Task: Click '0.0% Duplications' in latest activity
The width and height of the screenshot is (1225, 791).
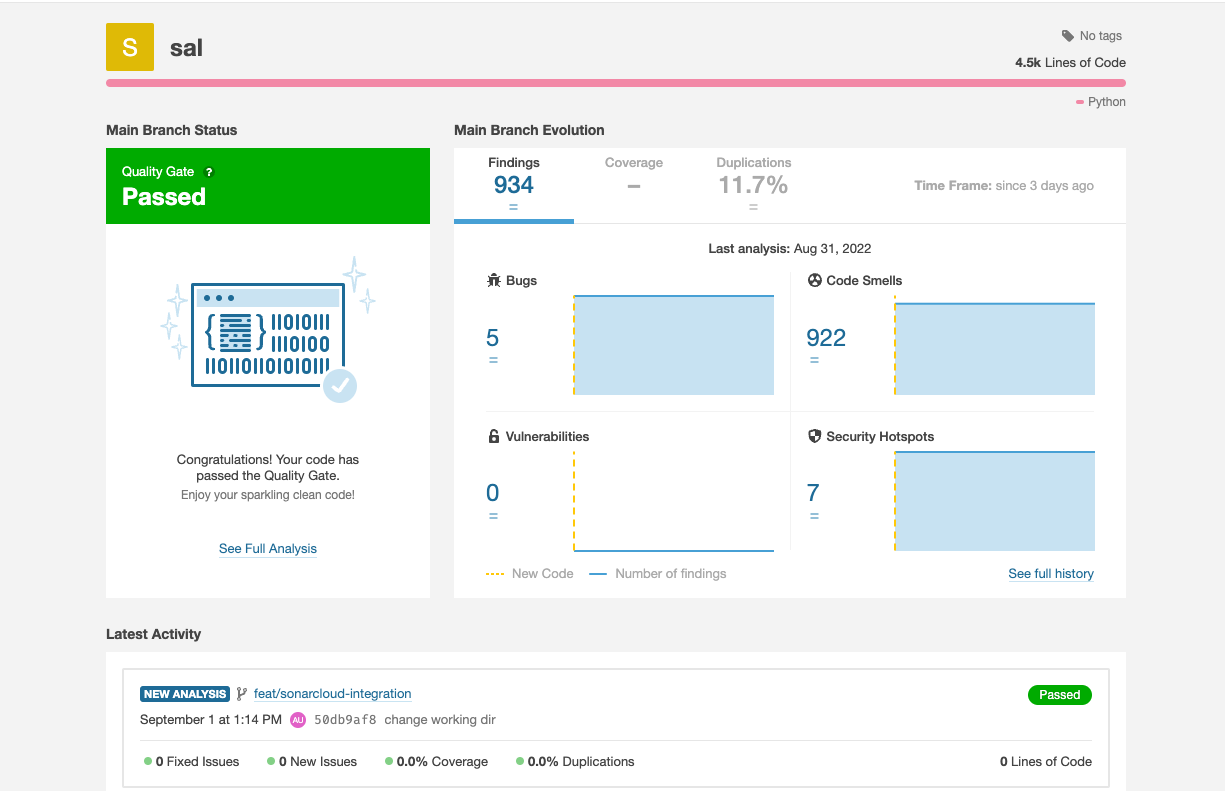Action: pos(575,762)
